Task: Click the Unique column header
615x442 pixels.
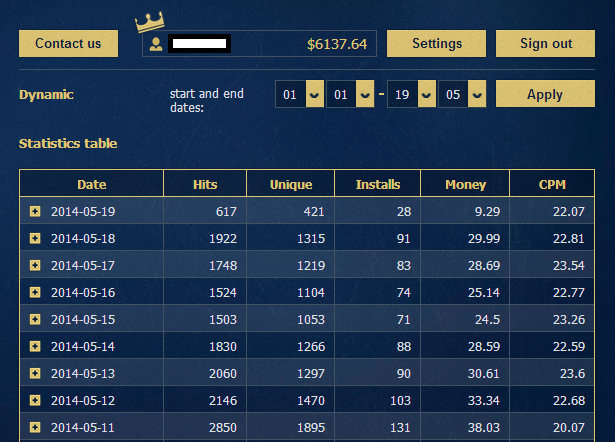Action: tap(291, 184)
